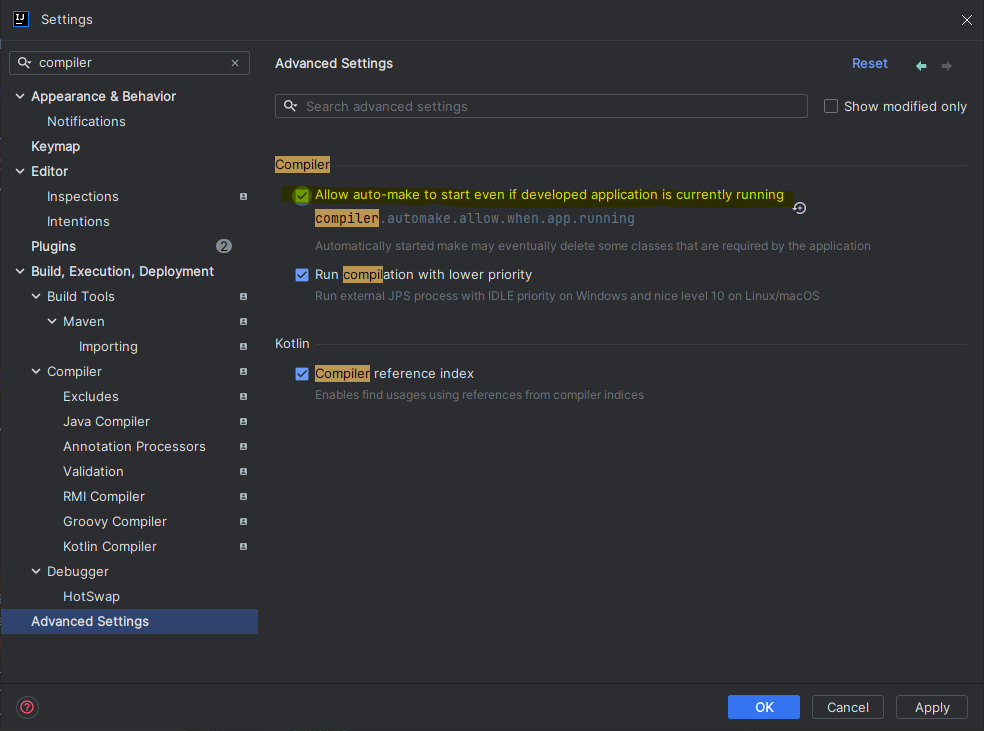Open Notifications settings page

click(x=86, y=121)
